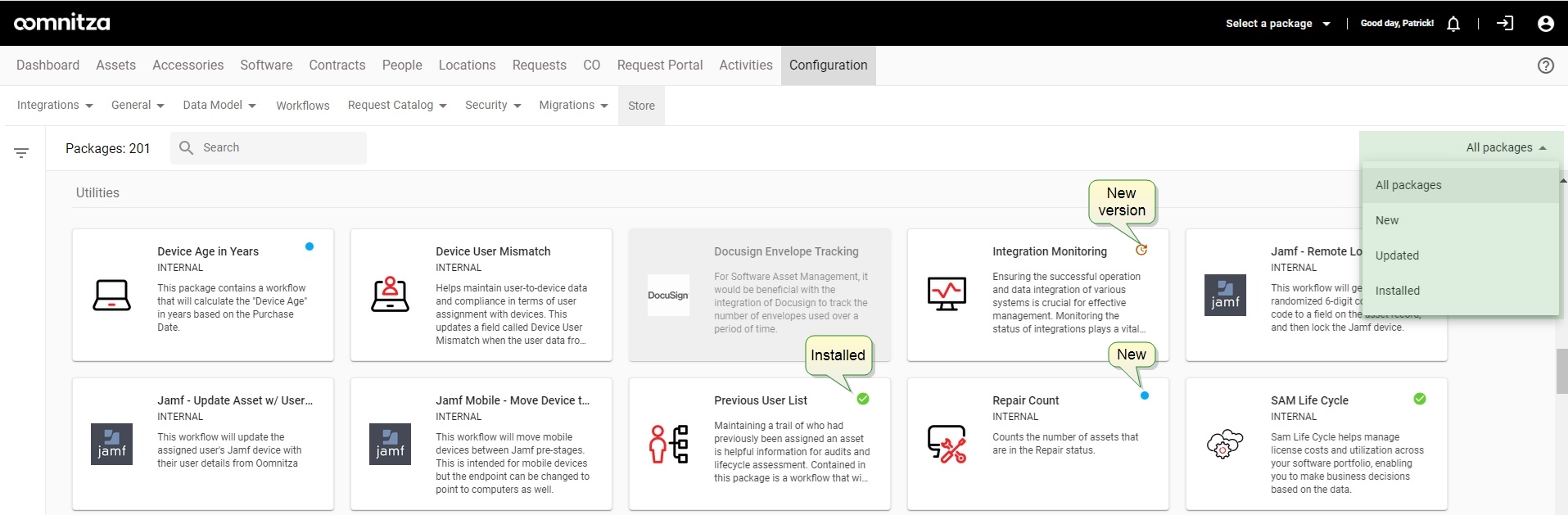Open the Workflows section
This screenshot has width=1568, height=515.
click(x=302, y=106)
